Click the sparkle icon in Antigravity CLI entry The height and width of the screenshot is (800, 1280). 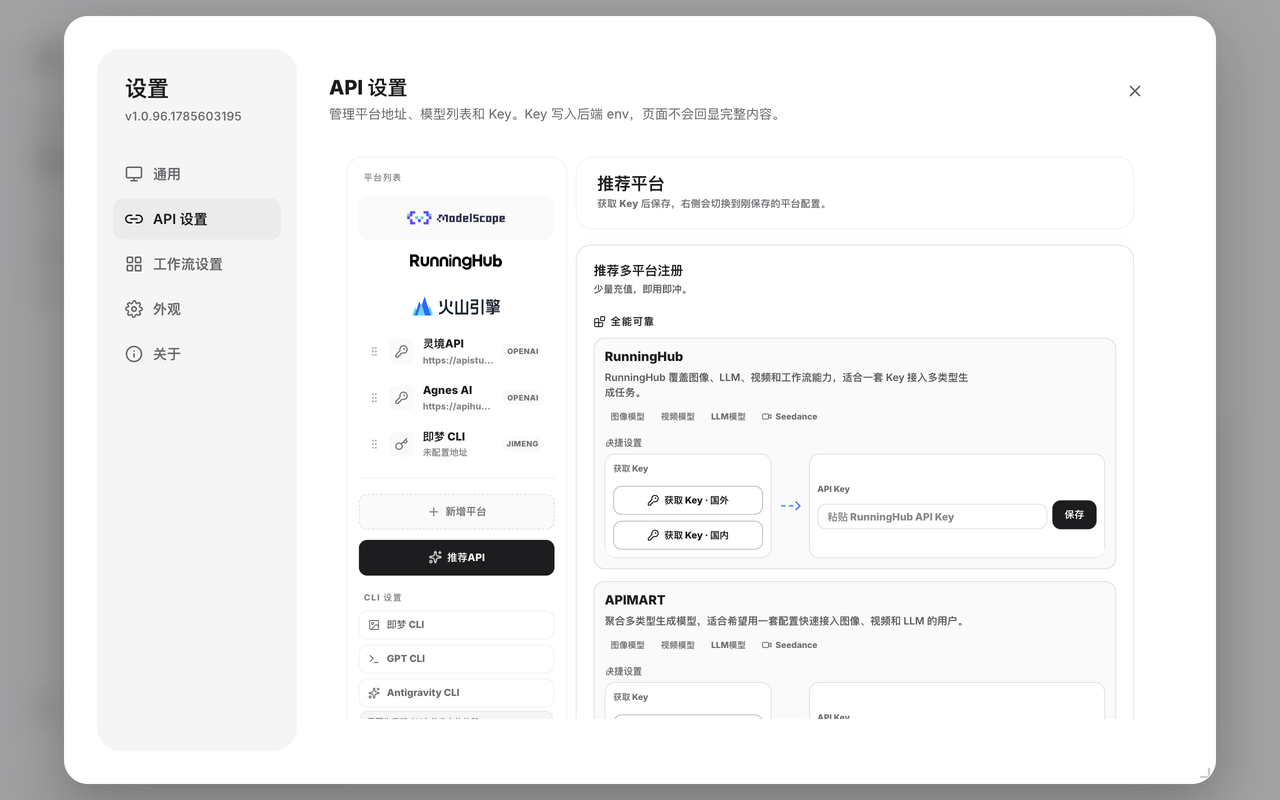374,693
